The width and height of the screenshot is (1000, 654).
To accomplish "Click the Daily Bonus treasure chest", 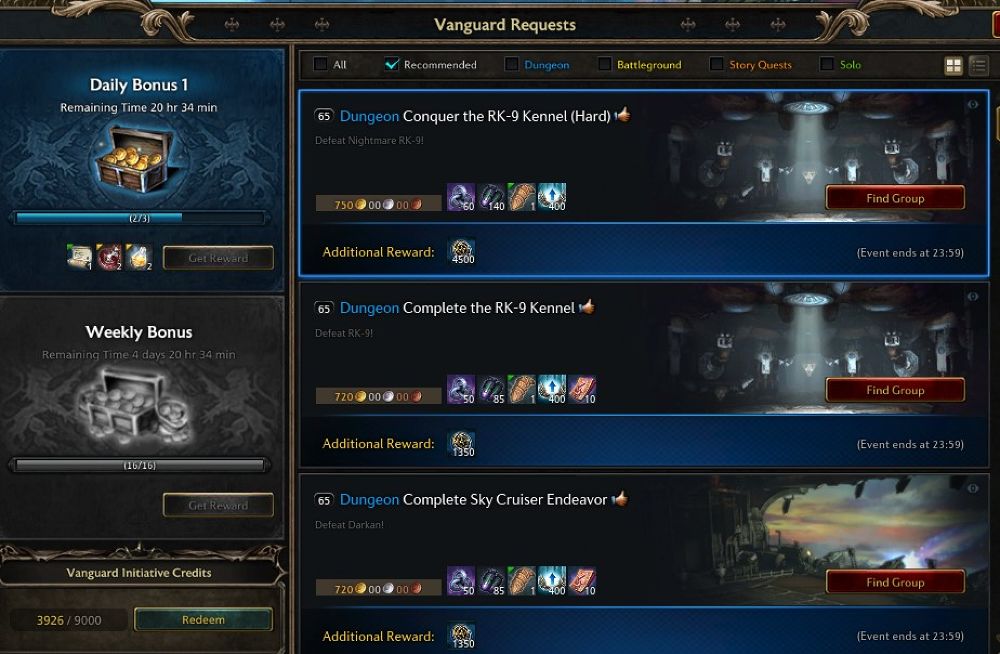I will (134, 160).
